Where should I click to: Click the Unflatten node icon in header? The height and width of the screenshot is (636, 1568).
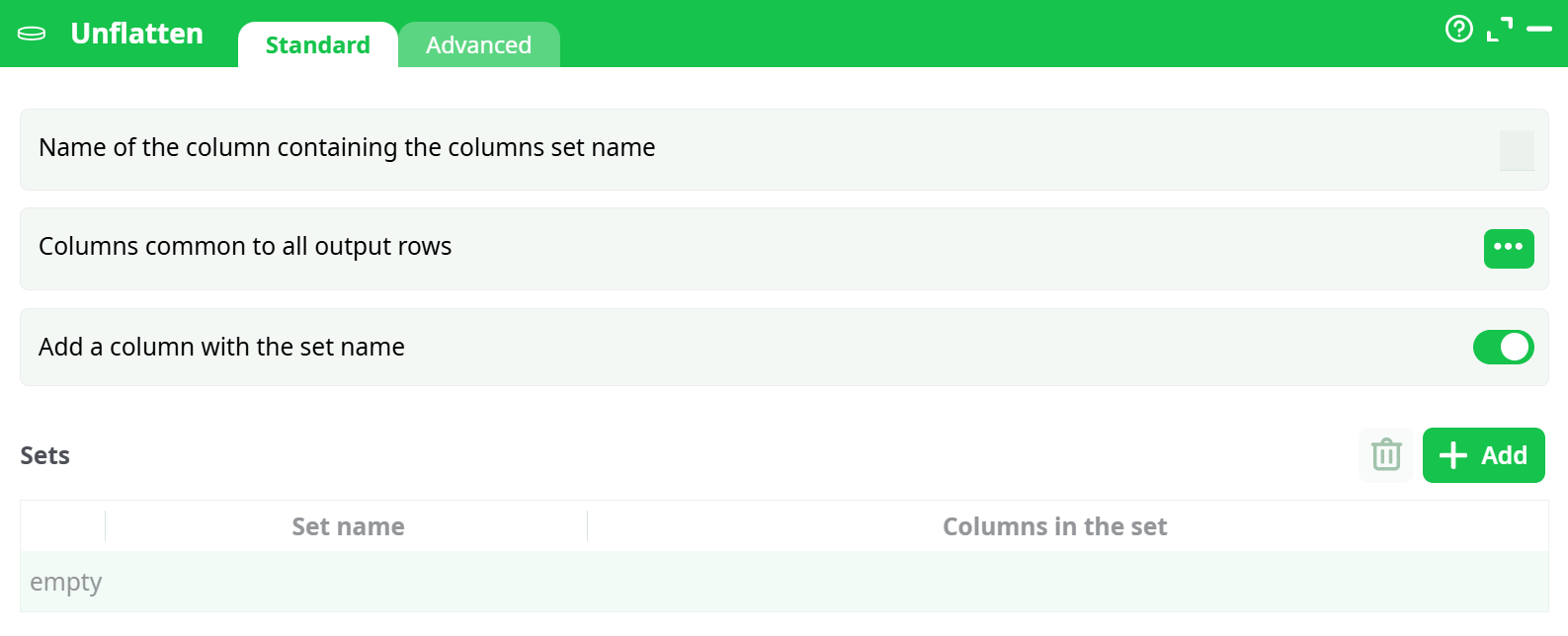(x=32, y=34)
